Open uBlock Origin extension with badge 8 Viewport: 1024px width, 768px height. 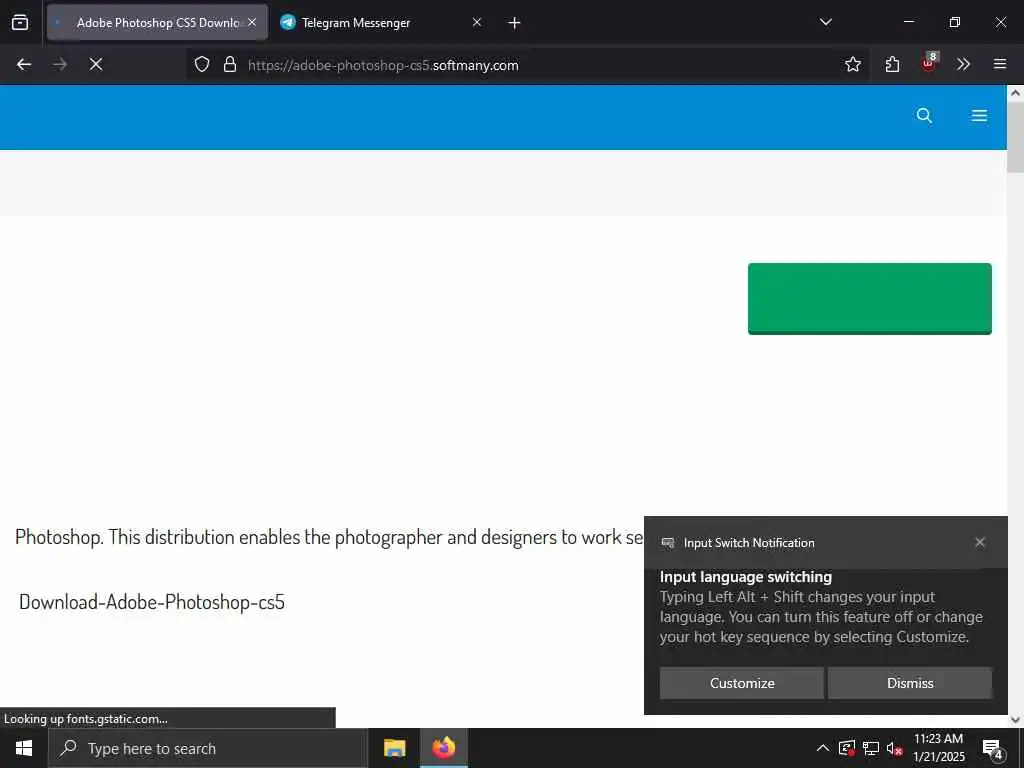click(x=928, y=64)
